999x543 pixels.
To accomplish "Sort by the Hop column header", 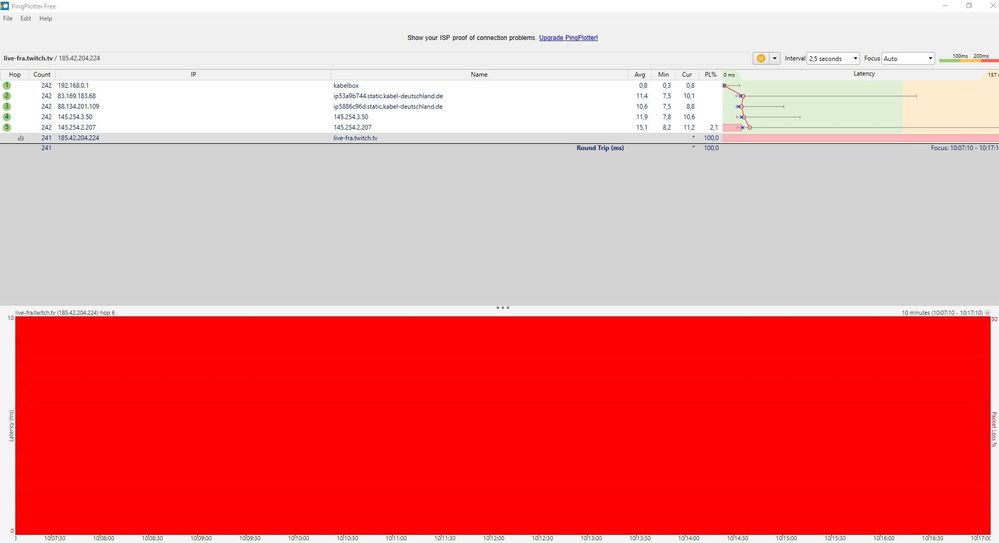I will click(x=15, y=75).
